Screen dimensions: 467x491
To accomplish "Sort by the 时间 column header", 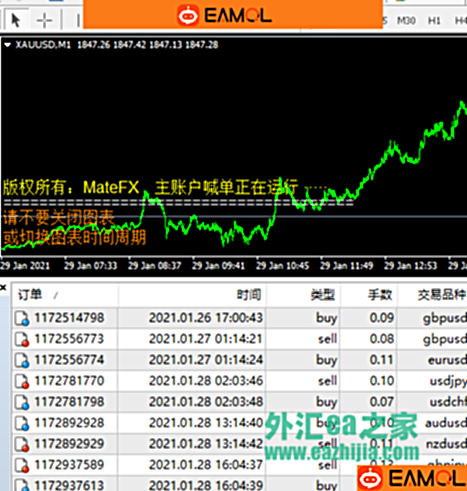I will pyautogui.click(x=249, y=295).
